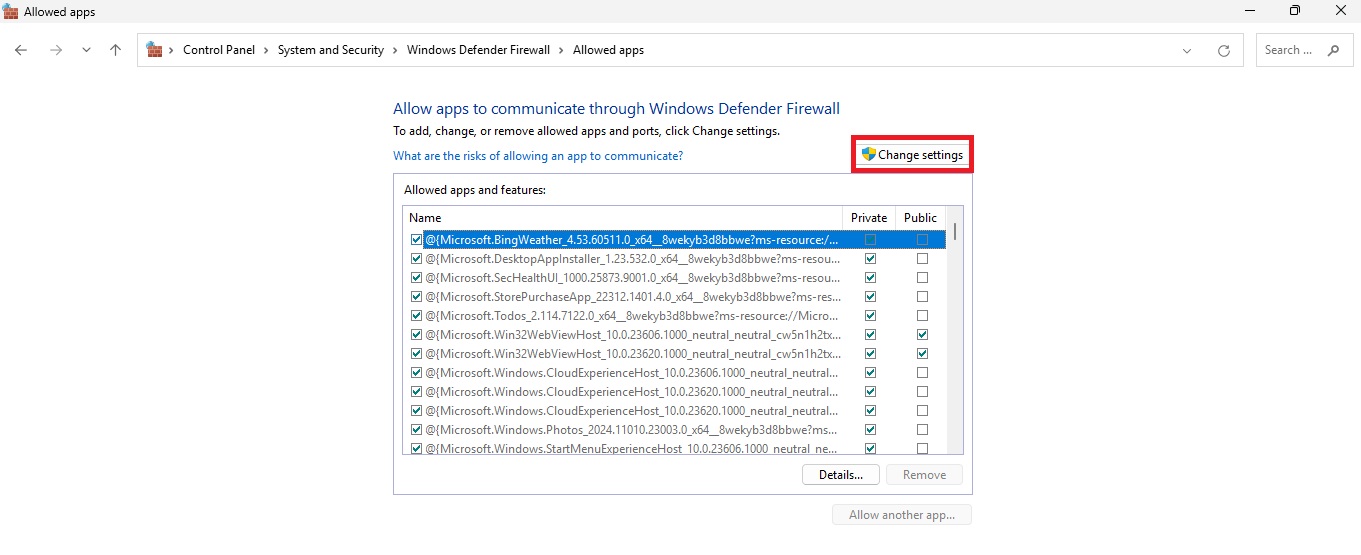Viewport: 1361px width, 555px height.
Task: Click the search magnifier icon
Action: [1333, 50]
